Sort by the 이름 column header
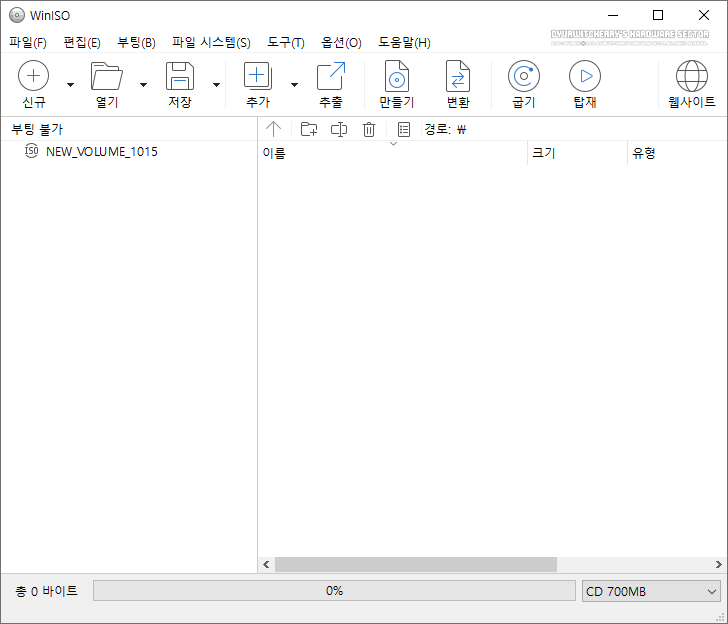Viewport: 728px width, 624px height. (x=392, y=153)
